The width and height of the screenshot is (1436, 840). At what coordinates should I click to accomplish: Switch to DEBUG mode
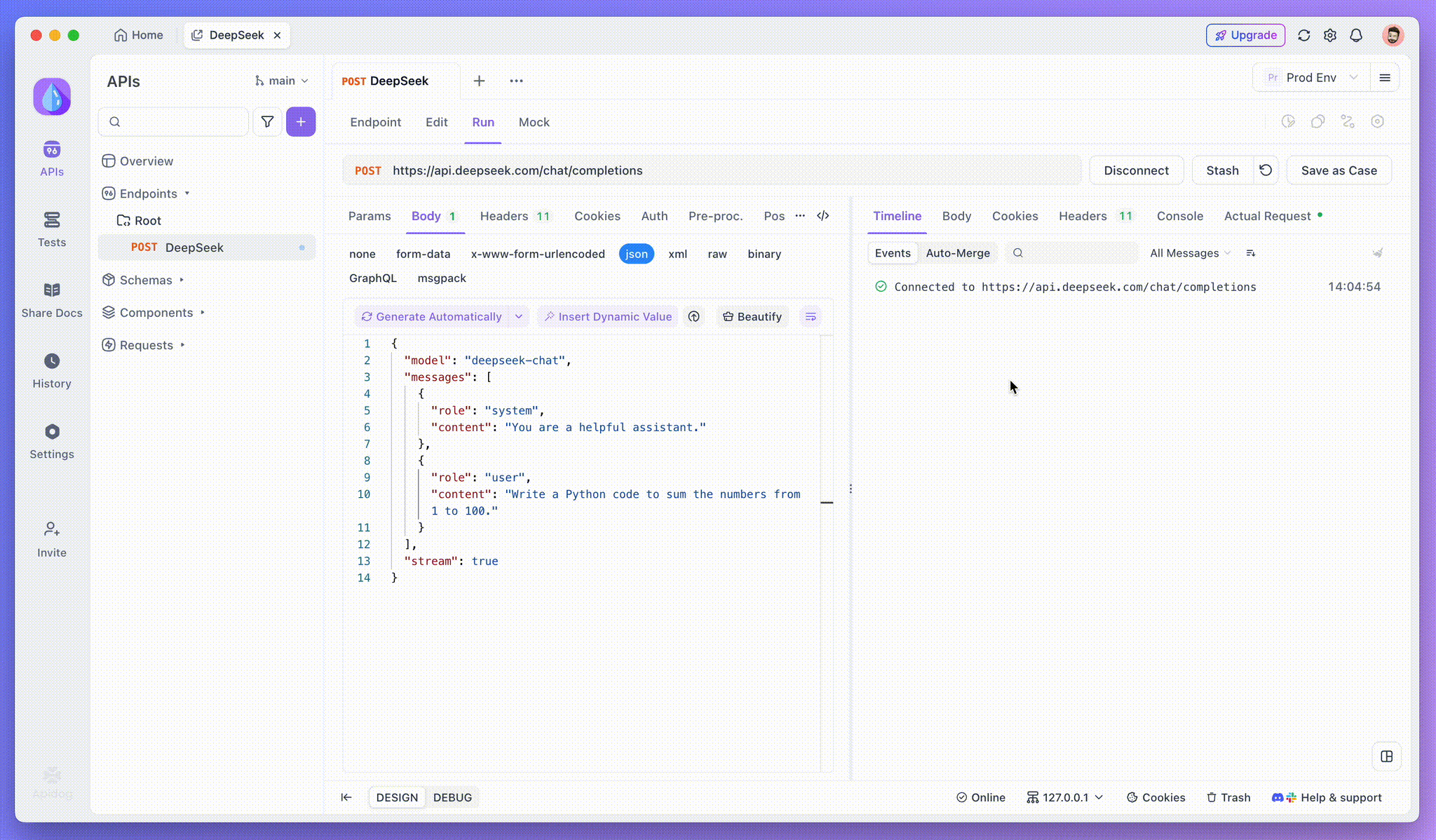[452, 797]
